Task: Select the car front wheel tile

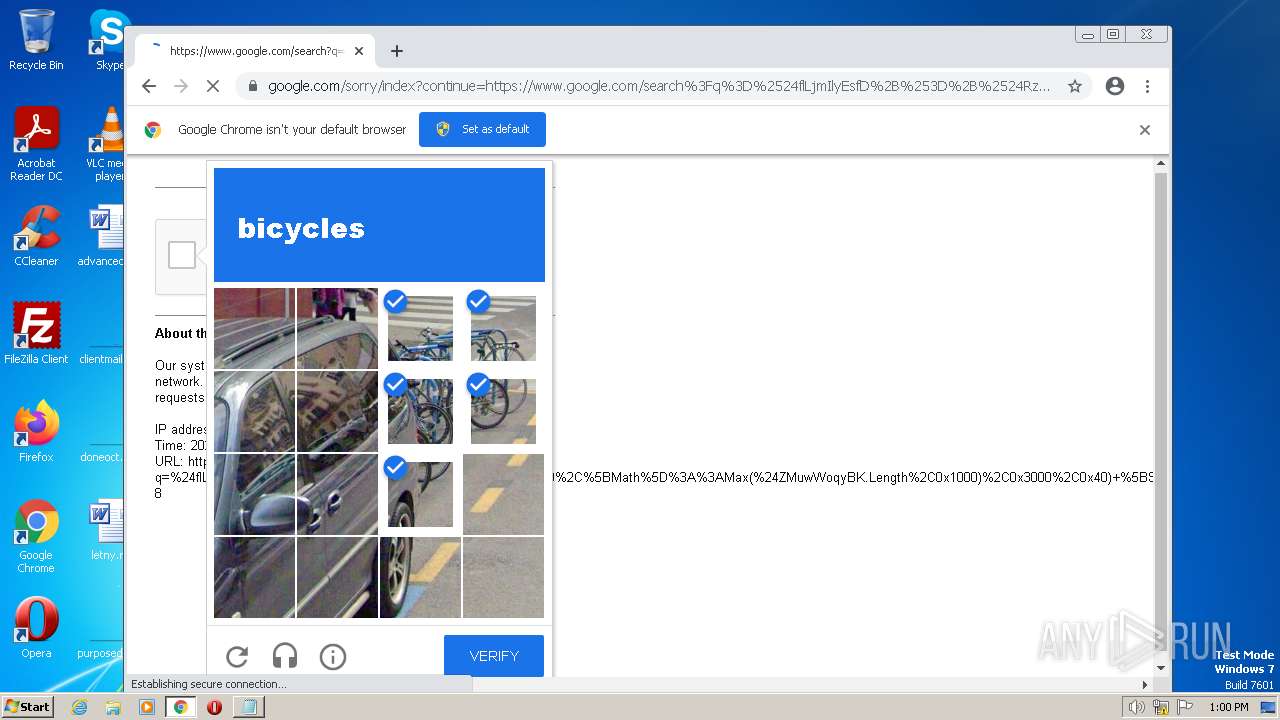Action: click(420, 577)
